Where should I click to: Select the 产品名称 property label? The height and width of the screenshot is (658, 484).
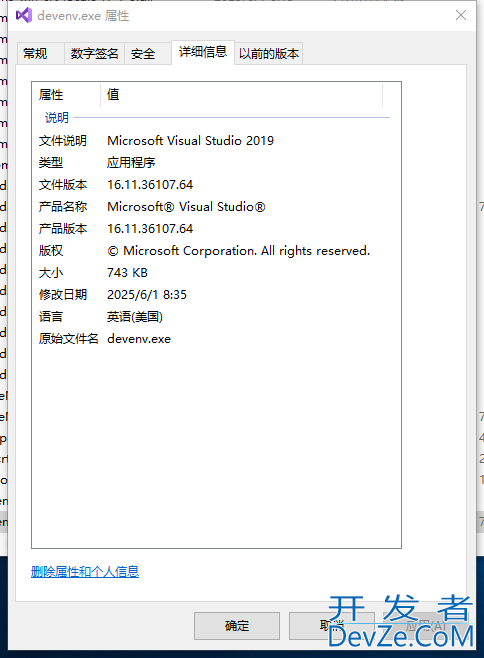click(x=63, y=206)
